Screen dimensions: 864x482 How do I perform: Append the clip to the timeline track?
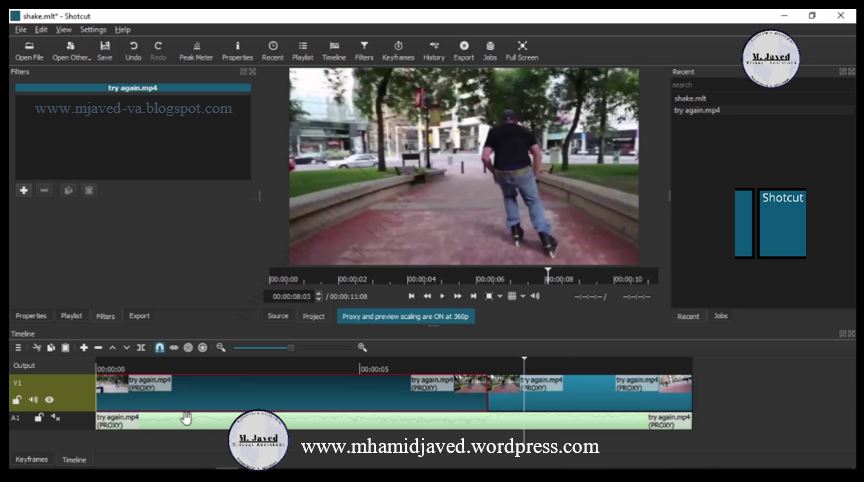pyautogui.click(x=84, y=348)
